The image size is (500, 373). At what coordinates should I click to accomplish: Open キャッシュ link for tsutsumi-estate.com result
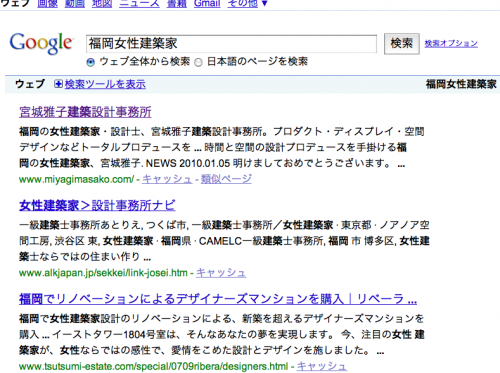tap(322, 366)
